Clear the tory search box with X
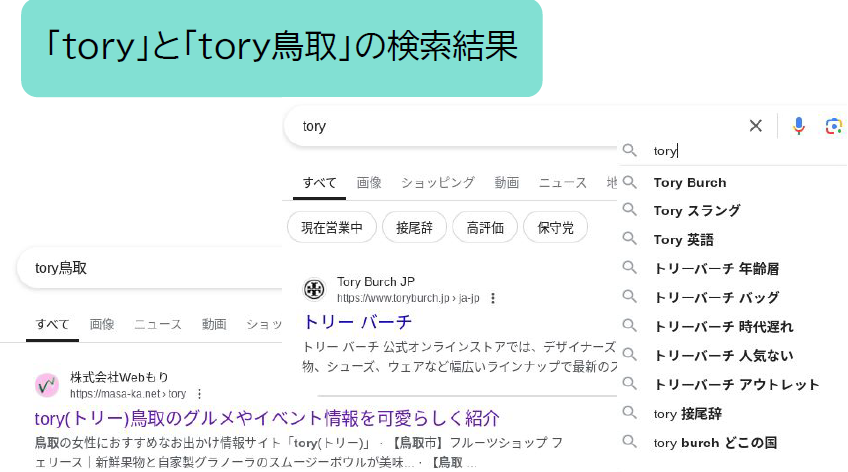 point(756,126)
